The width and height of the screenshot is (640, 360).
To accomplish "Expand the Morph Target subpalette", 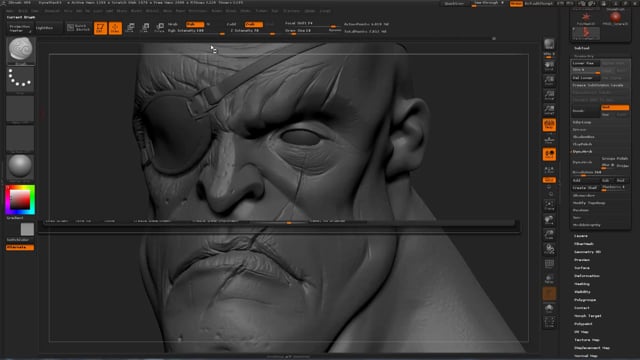I will (588, 316).
